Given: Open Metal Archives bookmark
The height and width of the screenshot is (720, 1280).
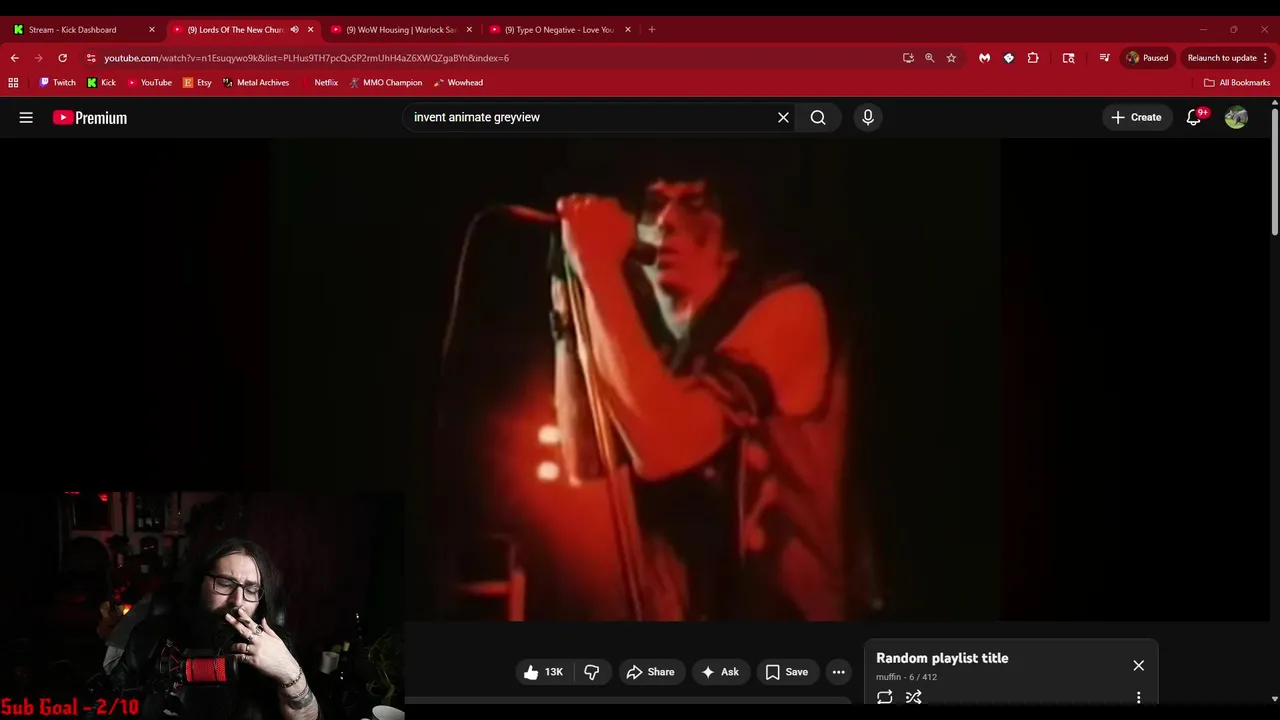Looking at the screenshot, I should 256,83.
